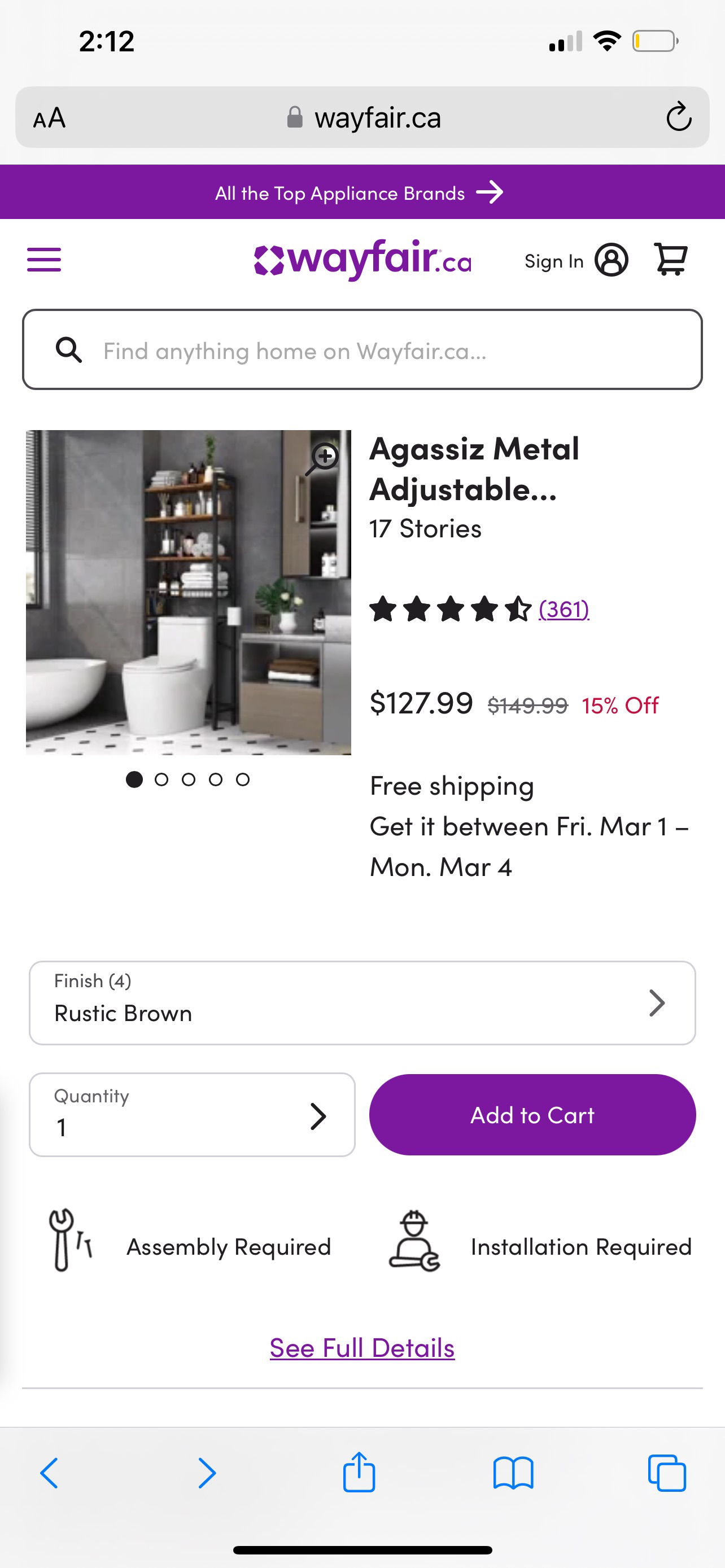The width and height of the screenshot is (725, 1568).
Task: Open All the Top Appliance Brands banner
Action: tap(359, 193)
